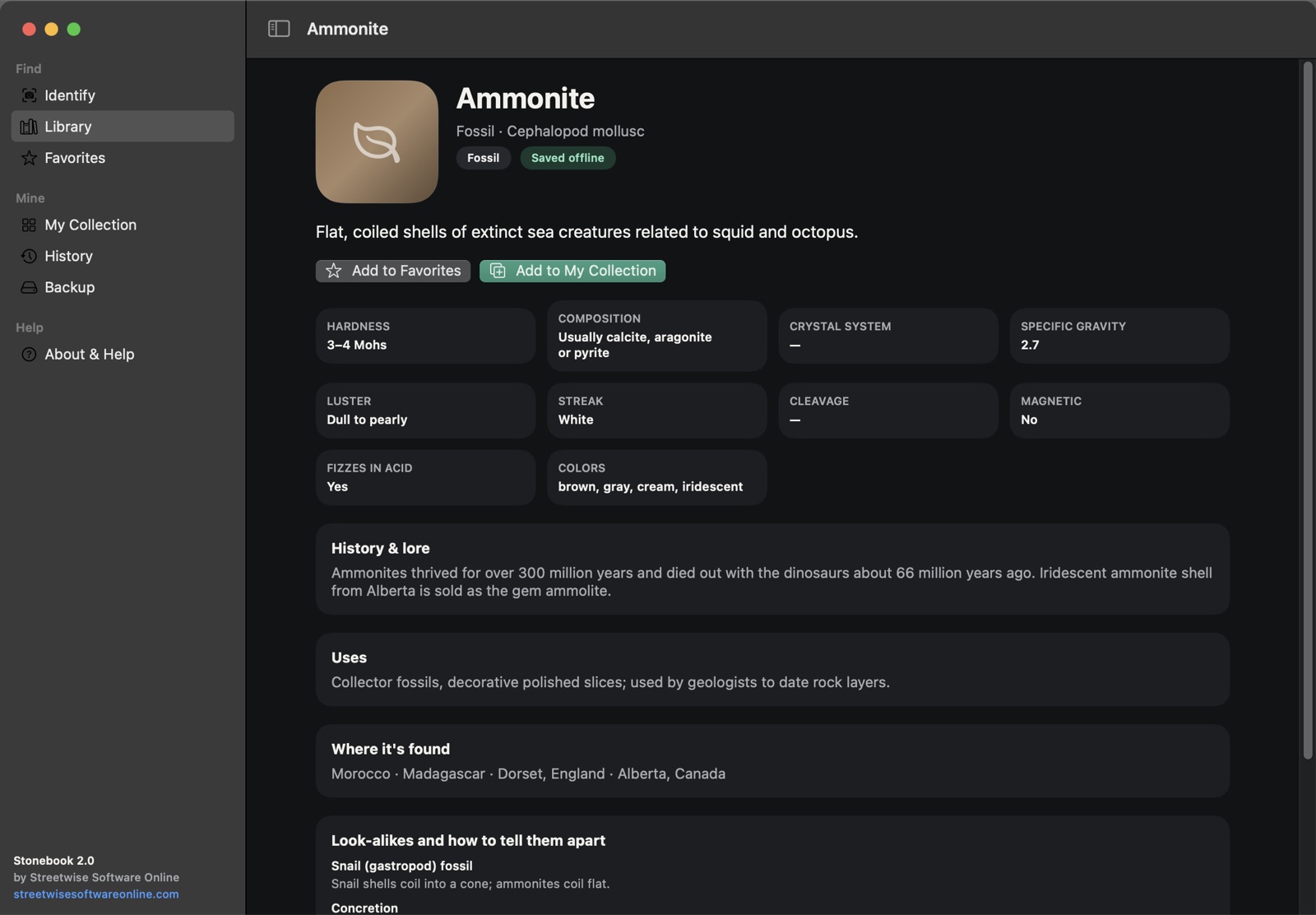Click the Crystal System card
Viewport: 1316px width, 915px height.
click(888, 336)
